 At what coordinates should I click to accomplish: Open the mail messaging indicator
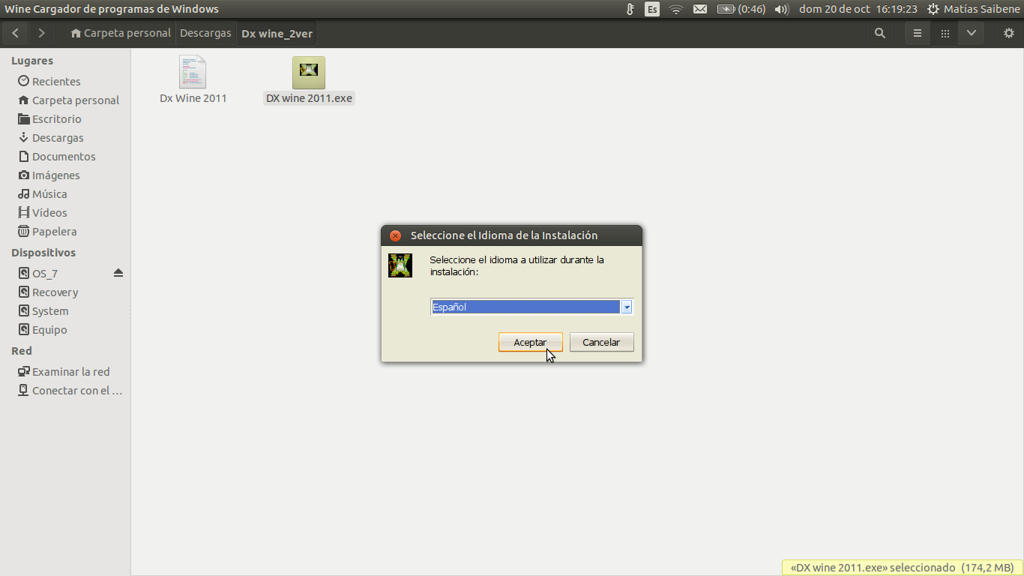pyautogui.click(x=699, y=9)
